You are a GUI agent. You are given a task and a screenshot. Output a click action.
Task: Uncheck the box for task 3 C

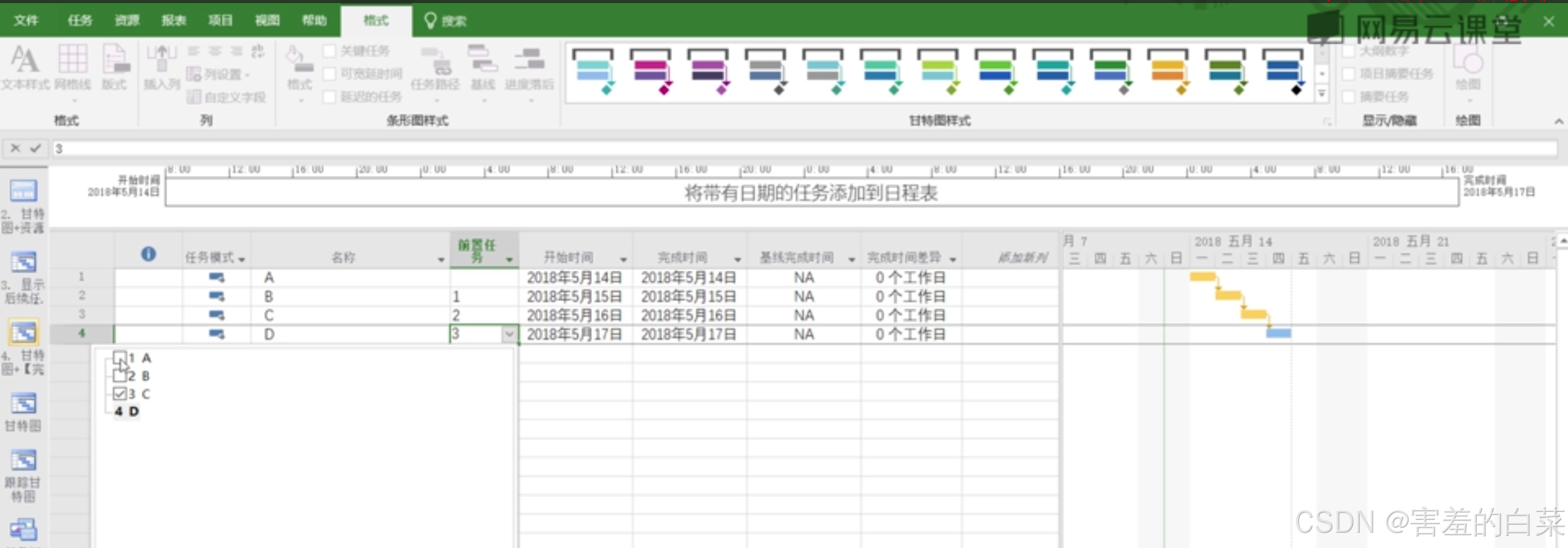tap(120, 393)
